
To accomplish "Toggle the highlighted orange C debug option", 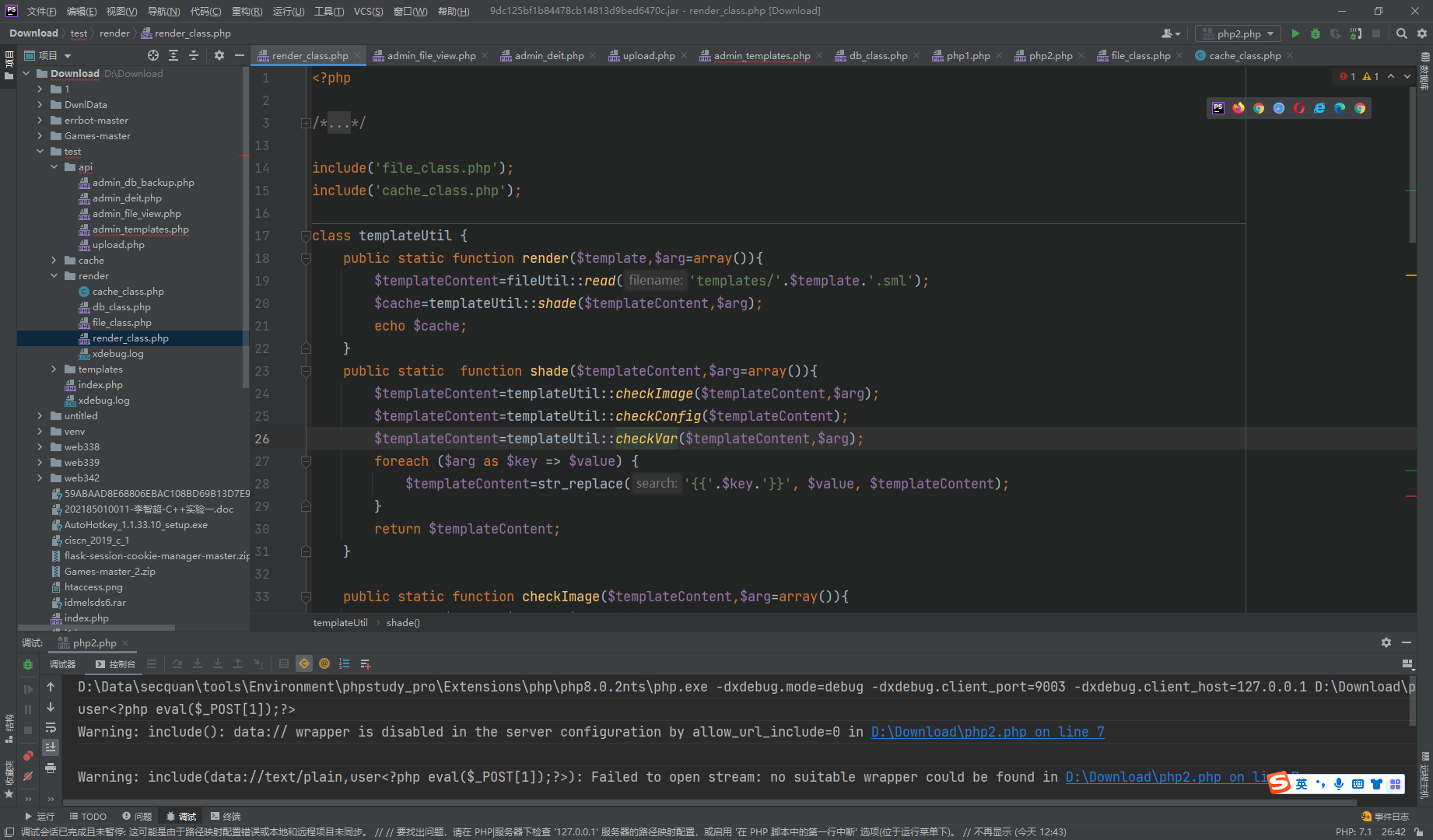I will (304, 663).
